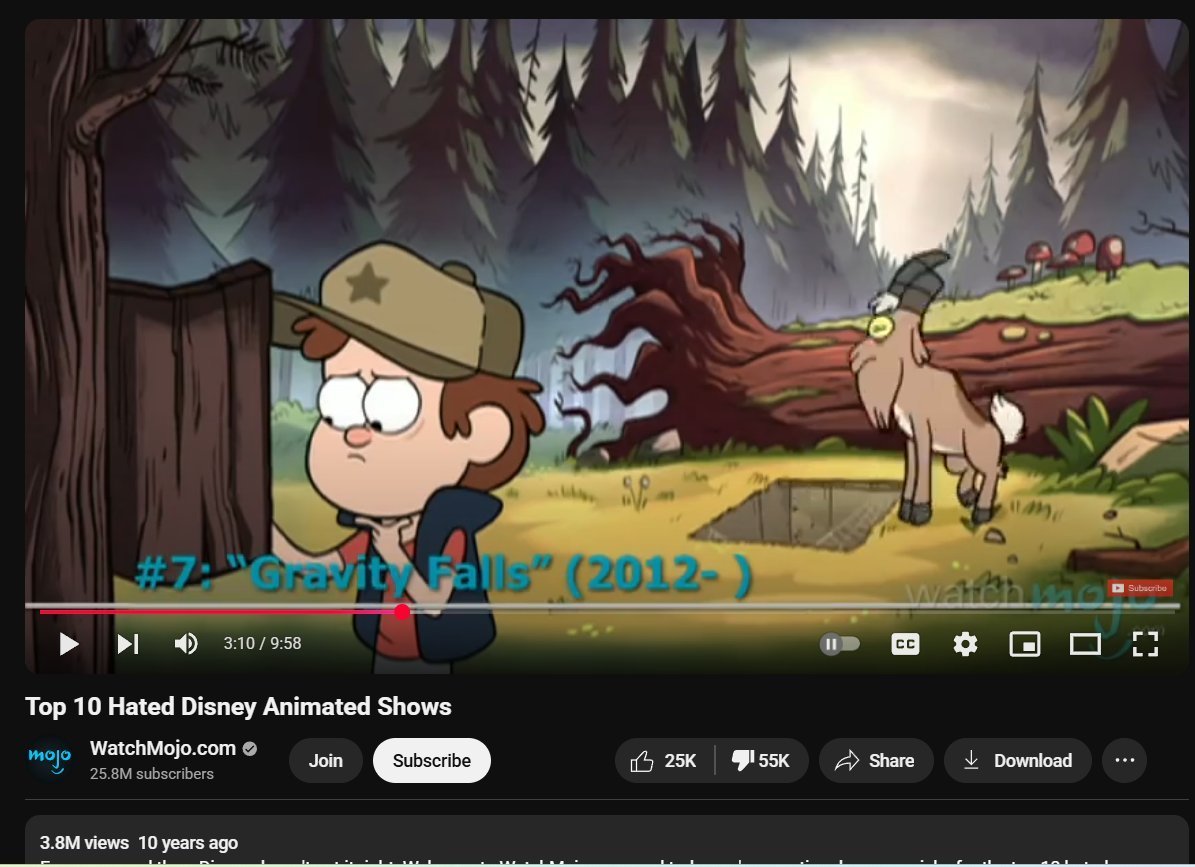The image size is (1195, 867).
Task: Click the 3.8M views description text
Action: (84, 843)
